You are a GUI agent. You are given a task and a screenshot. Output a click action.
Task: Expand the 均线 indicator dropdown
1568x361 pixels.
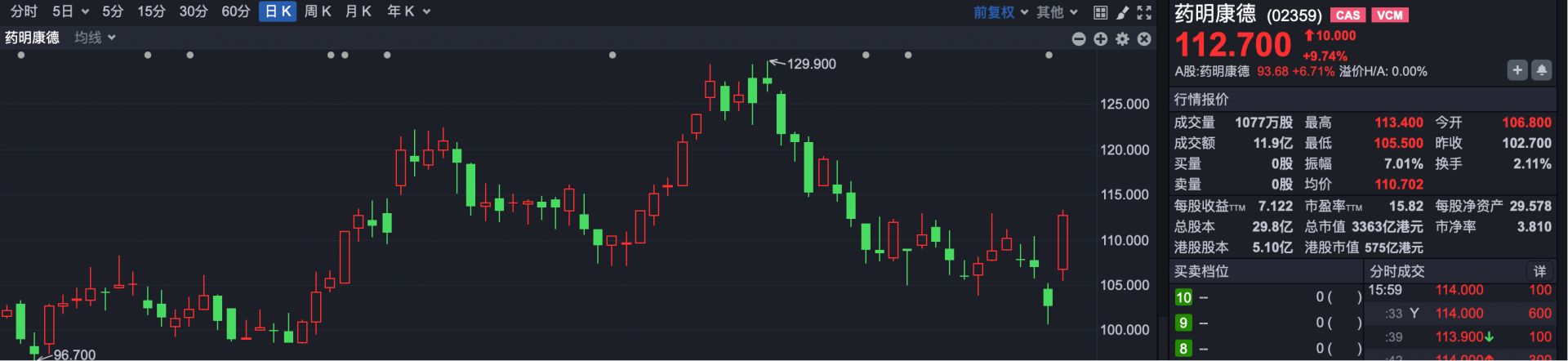[95, 38]
